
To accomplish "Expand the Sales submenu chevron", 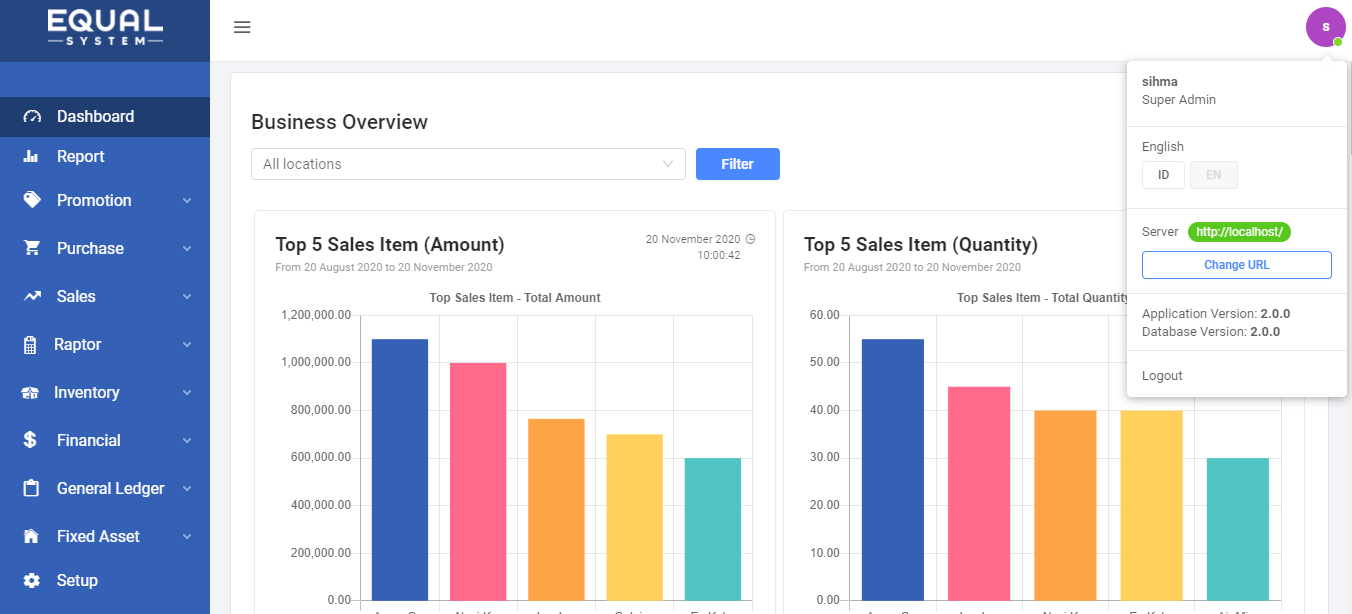I will click(187, 297).
